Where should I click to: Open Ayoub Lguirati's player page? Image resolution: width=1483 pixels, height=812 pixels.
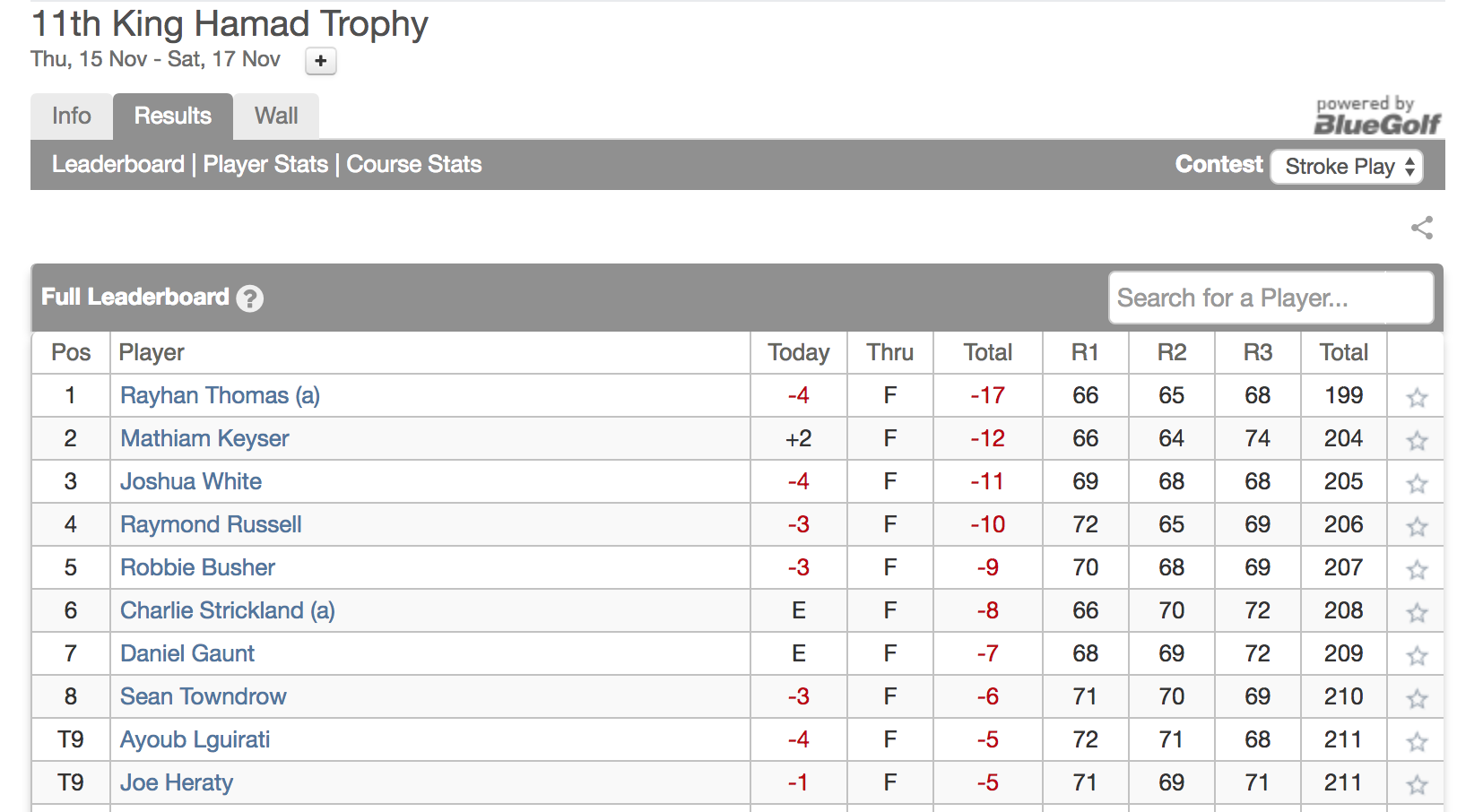click(195, 739)
